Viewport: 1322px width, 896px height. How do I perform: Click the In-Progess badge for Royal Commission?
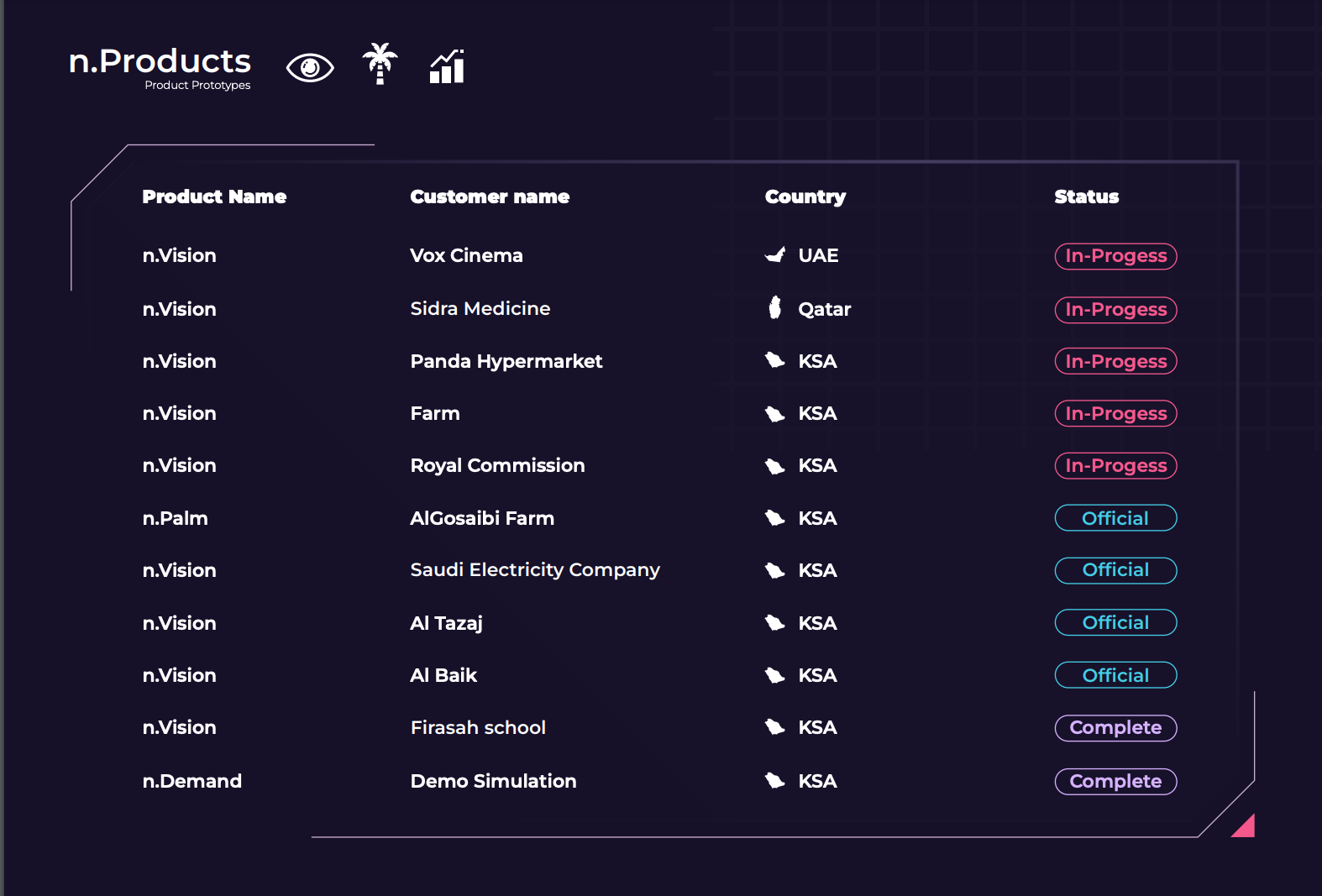coord(1115,465)
